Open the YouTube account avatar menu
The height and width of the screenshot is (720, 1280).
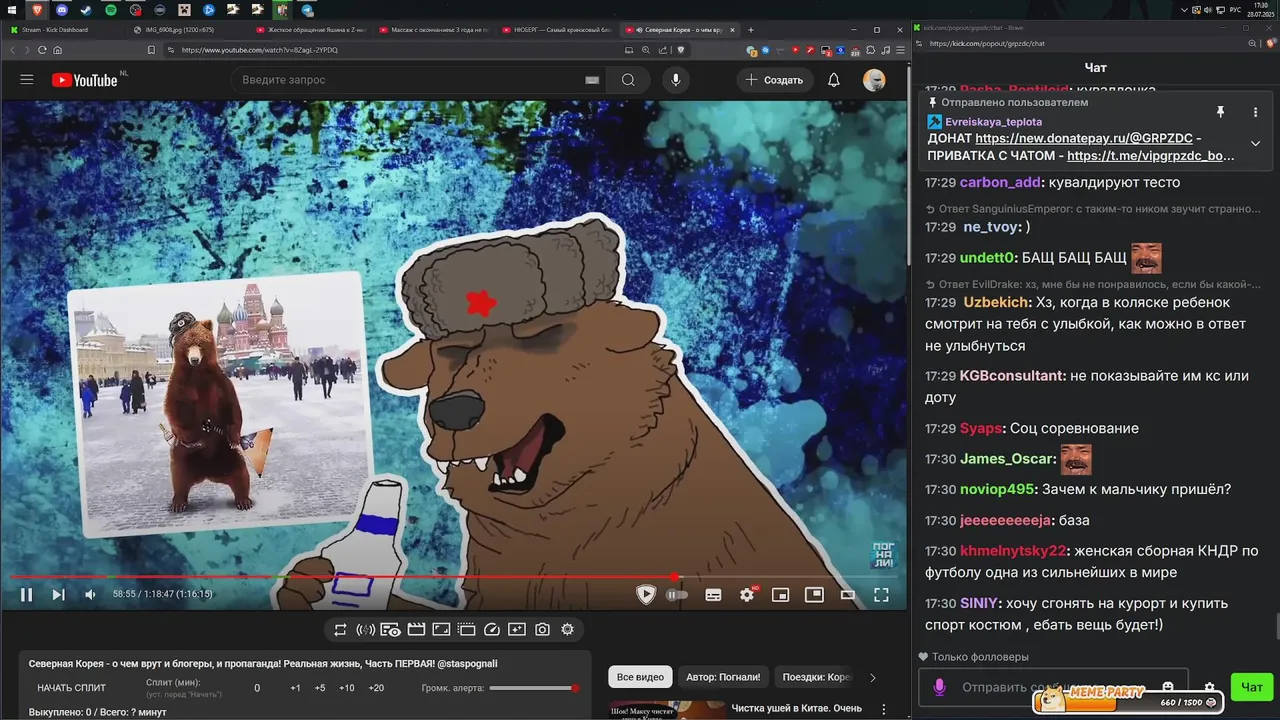point(874,80)
